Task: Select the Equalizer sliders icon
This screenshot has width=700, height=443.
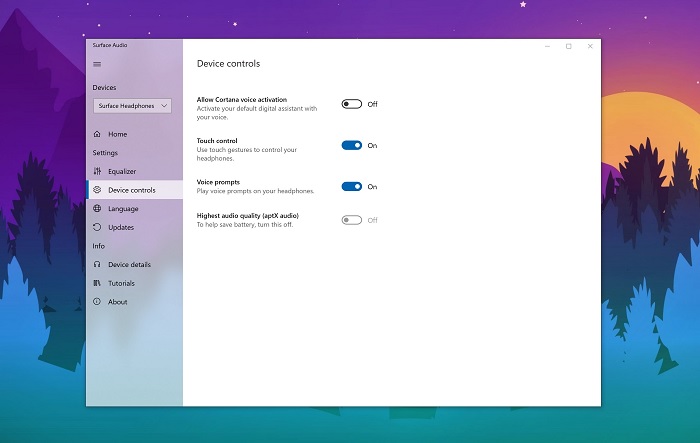Action: pos(97,171)
